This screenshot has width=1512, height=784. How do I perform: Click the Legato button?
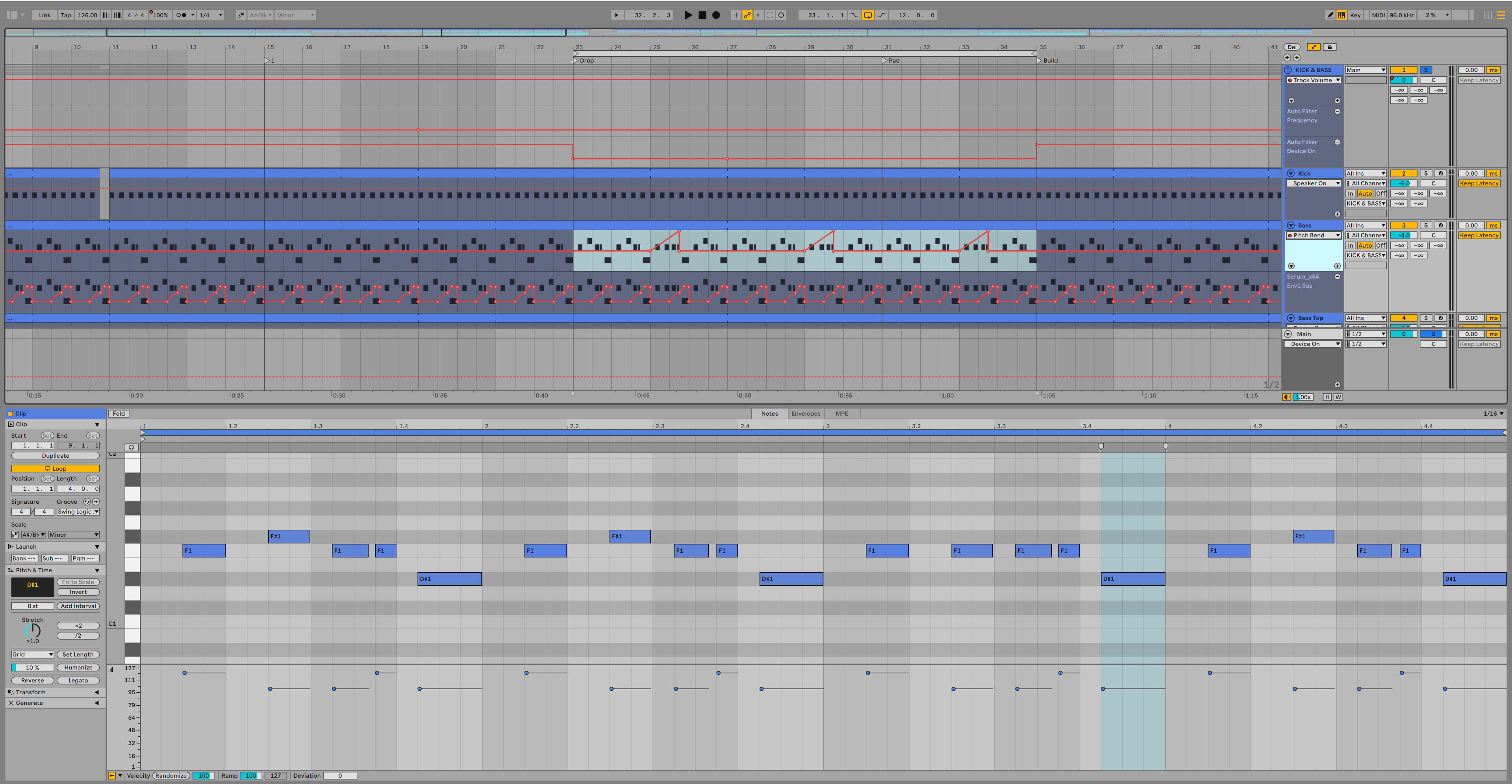point(78,681)
